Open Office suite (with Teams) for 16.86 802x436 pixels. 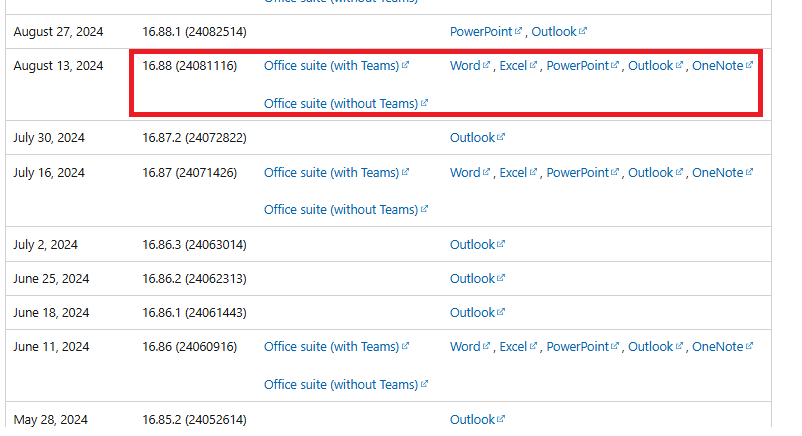[x=336, y=347]
